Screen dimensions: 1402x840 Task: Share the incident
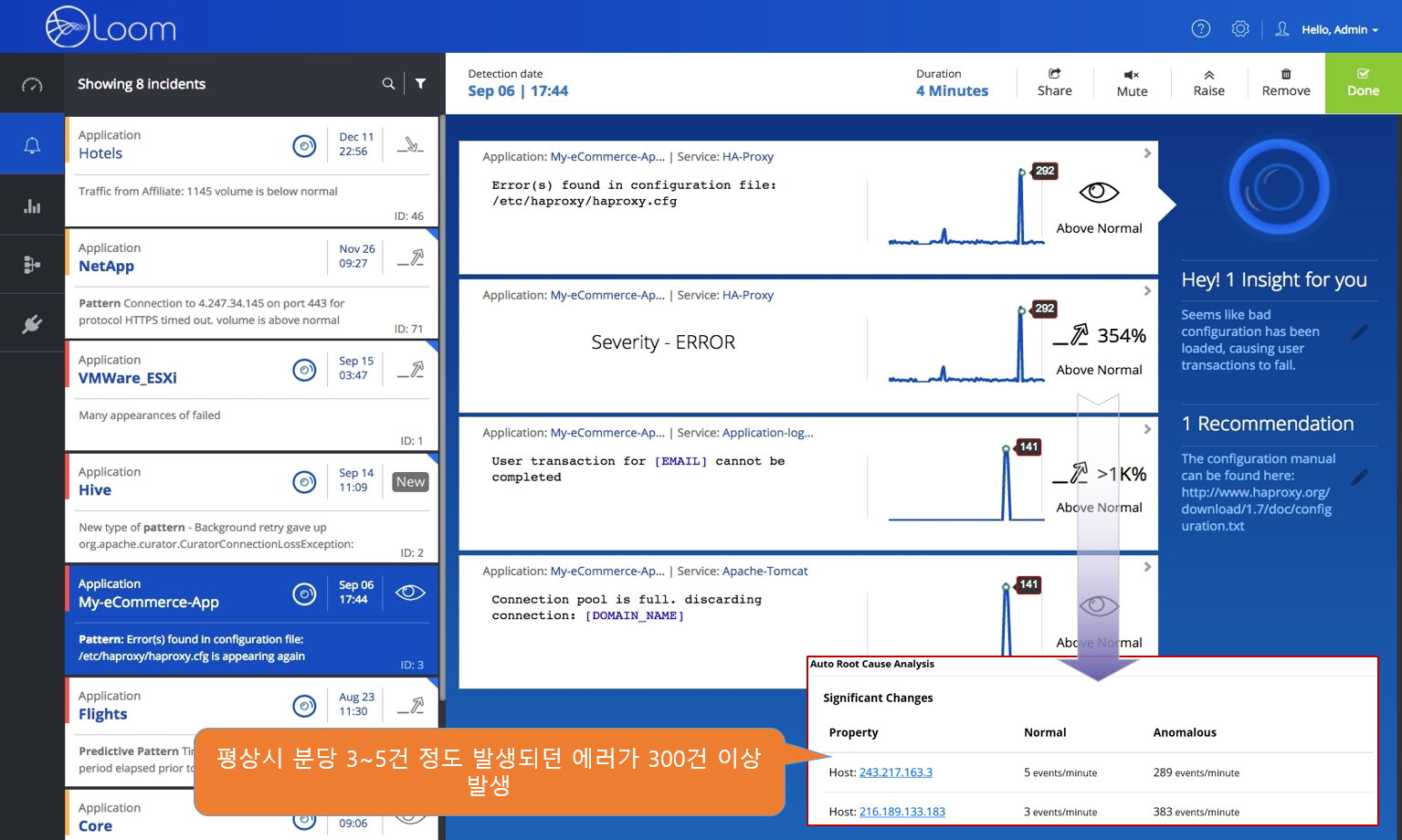(x=1055, y=82)
